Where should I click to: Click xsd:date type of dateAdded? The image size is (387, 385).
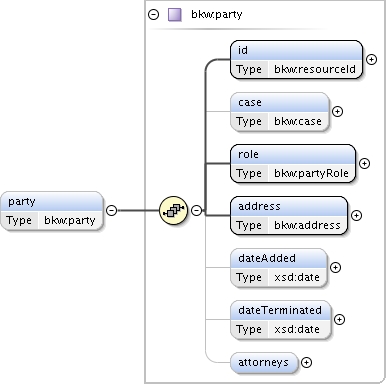(297, 277)
